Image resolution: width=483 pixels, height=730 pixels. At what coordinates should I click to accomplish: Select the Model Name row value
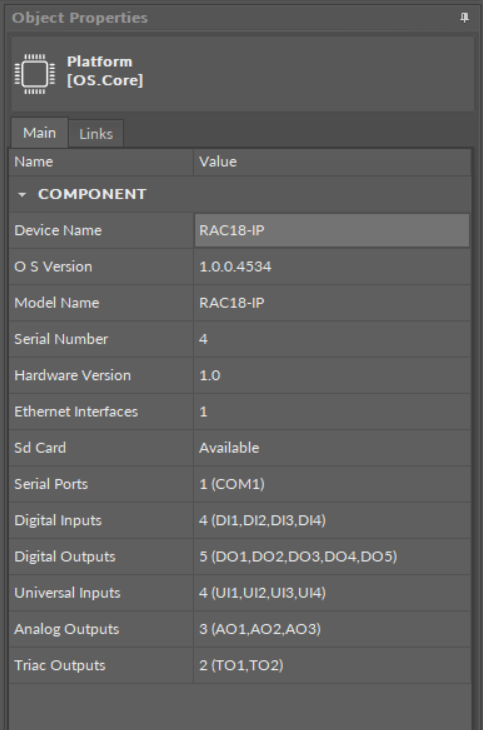point(332,303)
